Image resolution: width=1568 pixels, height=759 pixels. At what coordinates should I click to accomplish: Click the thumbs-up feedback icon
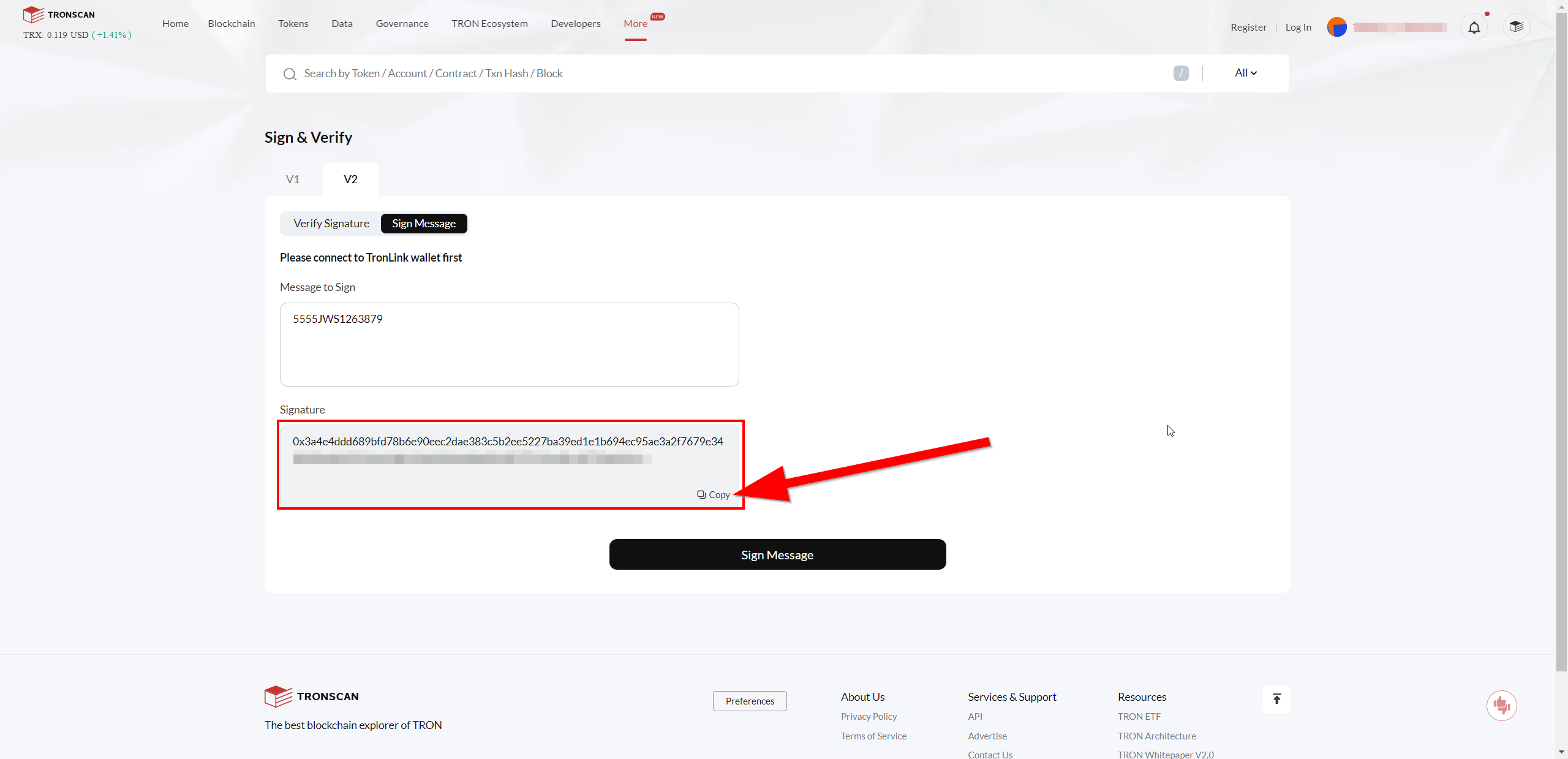tap(1501, 706)
